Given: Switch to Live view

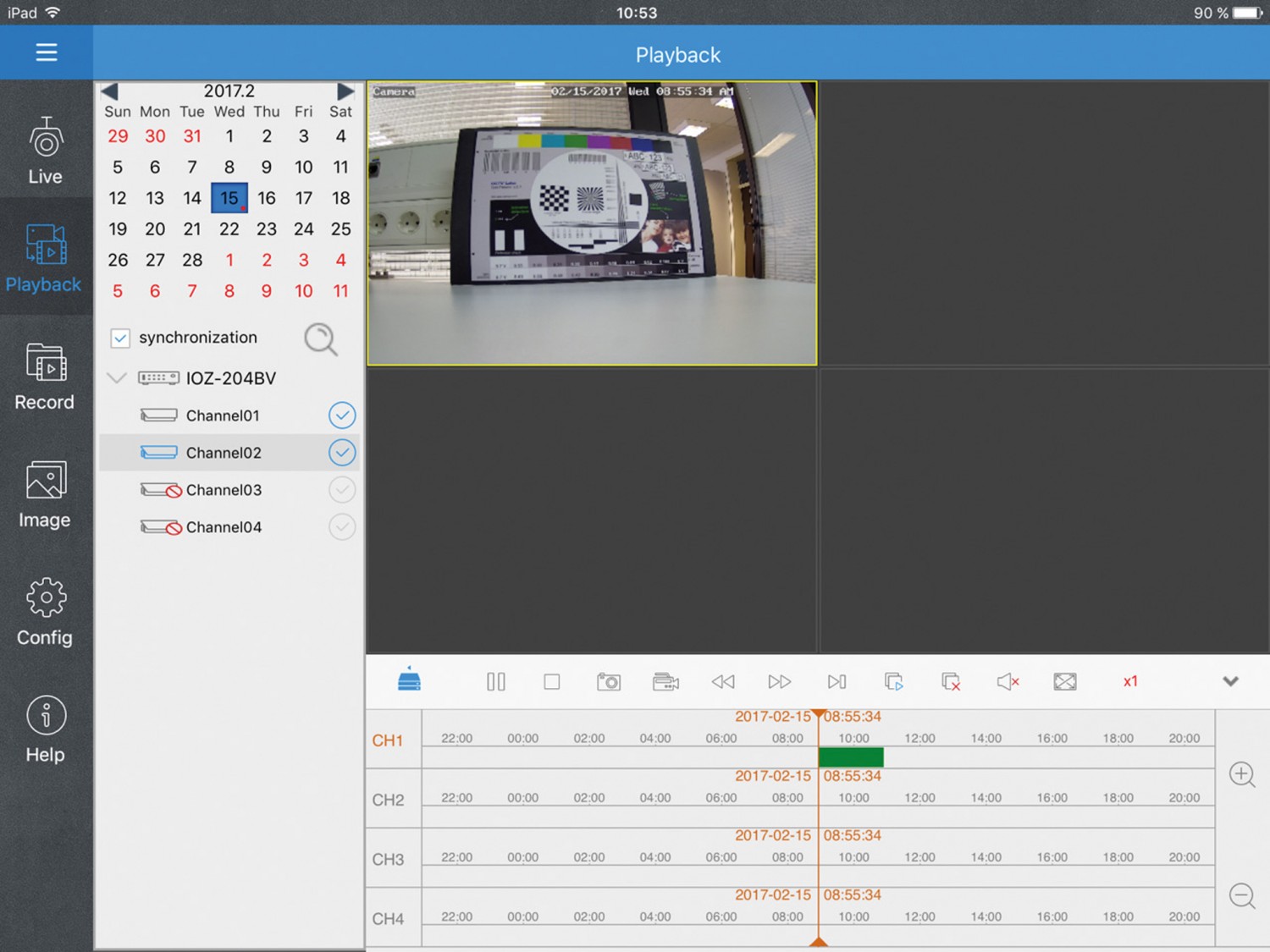Looking at the screenshot, I should 46,151.
